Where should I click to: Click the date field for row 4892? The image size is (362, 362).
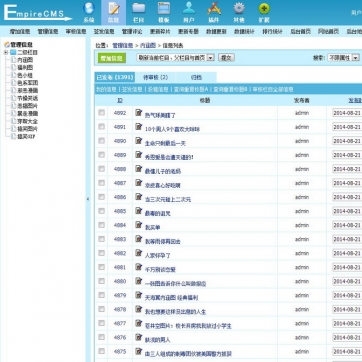[347, 113]
